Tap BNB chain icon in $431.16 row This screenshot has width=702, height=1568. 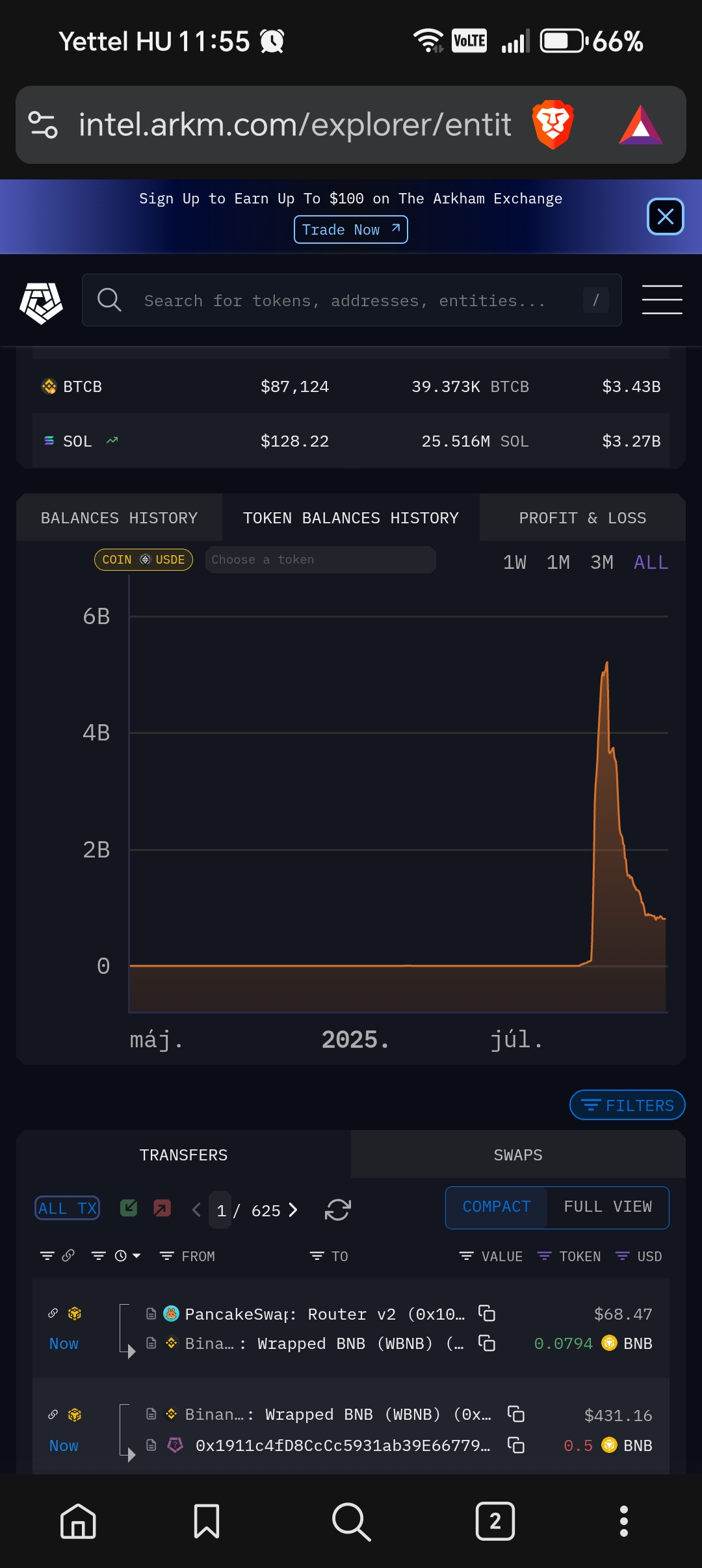(75, 1415)
